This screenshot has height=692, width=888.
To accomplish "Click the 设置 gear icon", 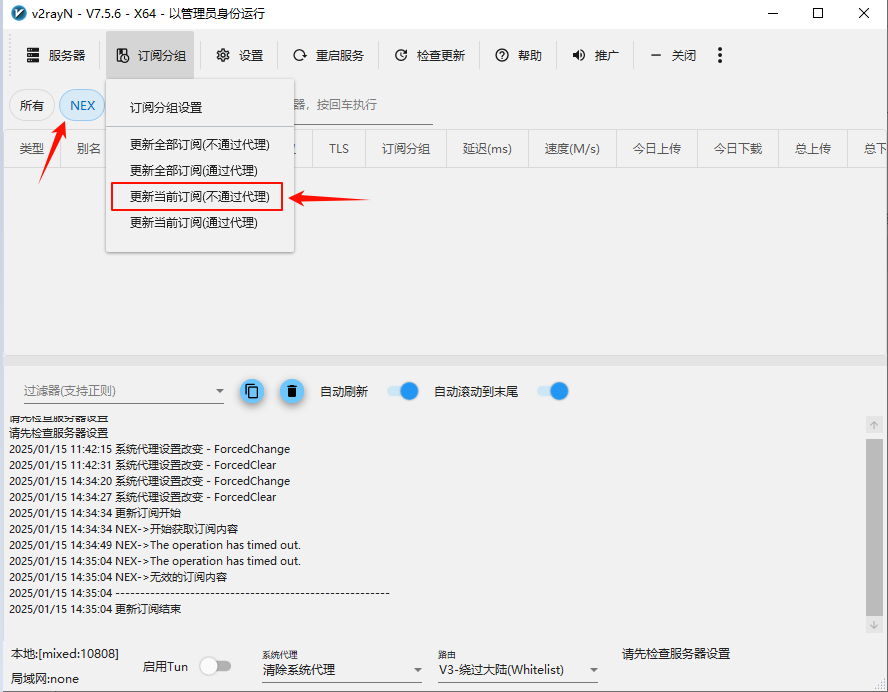I will click(223, 55).
